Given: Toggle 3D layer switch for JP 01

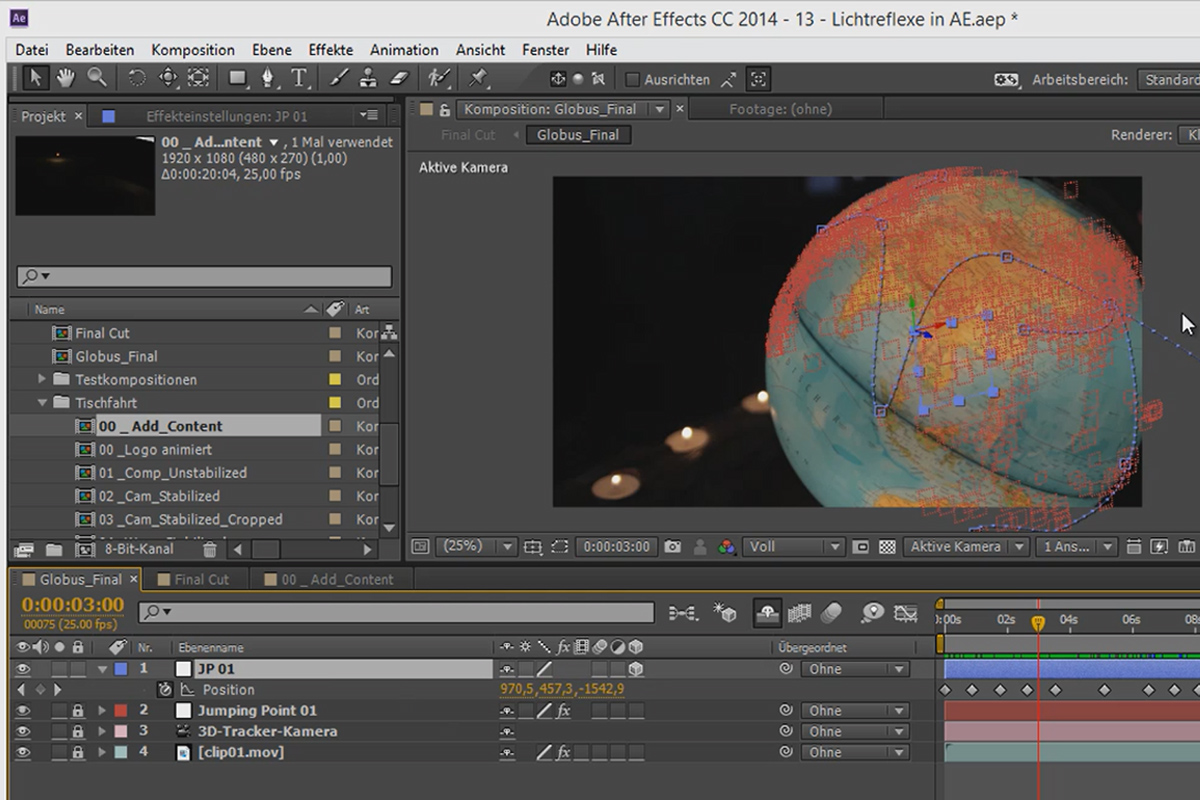Looking at the screenshot, I should (635, 669).
